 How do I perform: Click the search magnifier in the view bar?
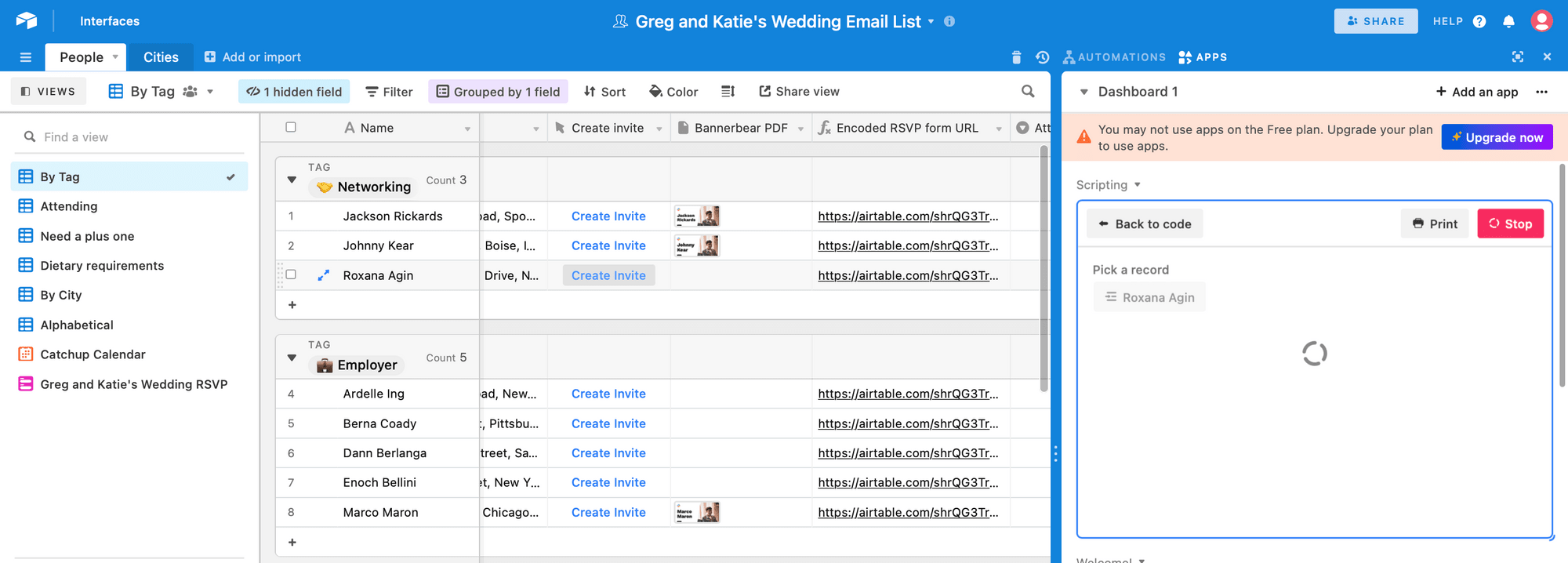(1028, 92)
